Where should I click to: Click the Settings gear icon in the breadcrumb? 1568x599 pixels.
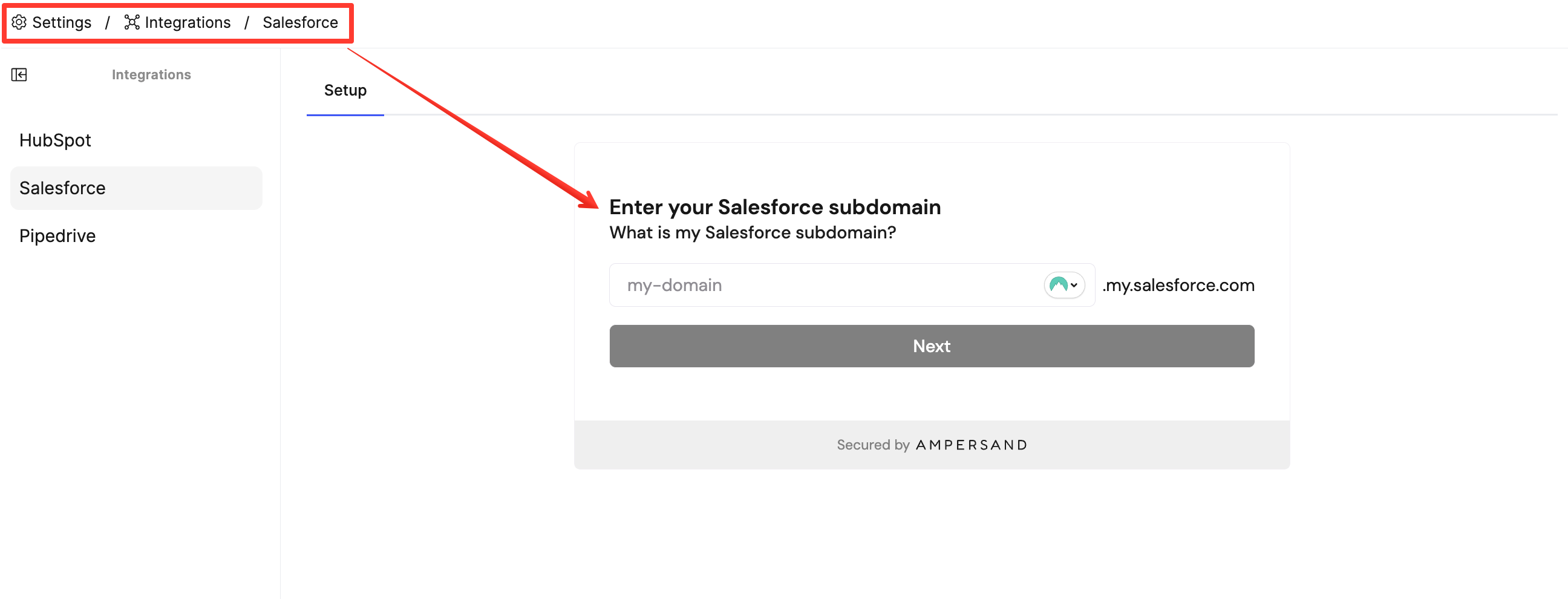coord(19,22)
